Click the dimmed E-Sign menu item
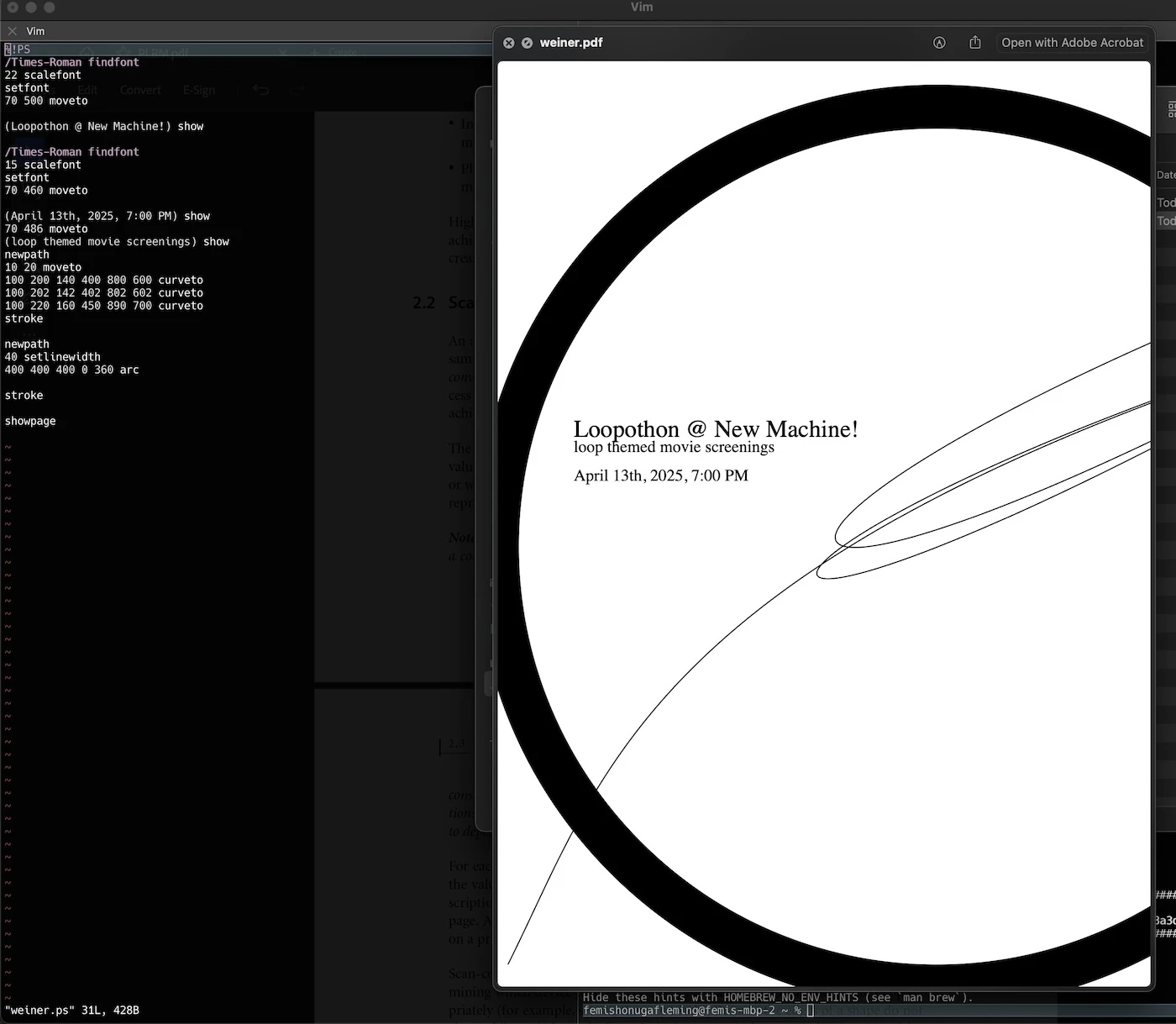 pyautogui.click(x=199, y=90)
